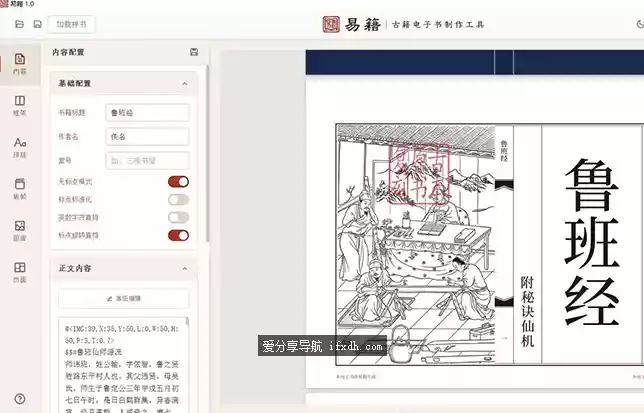The image size is (644, 413).
Task: Click the 附秘诀仙机 subtitle in preview
Action: 527,311
